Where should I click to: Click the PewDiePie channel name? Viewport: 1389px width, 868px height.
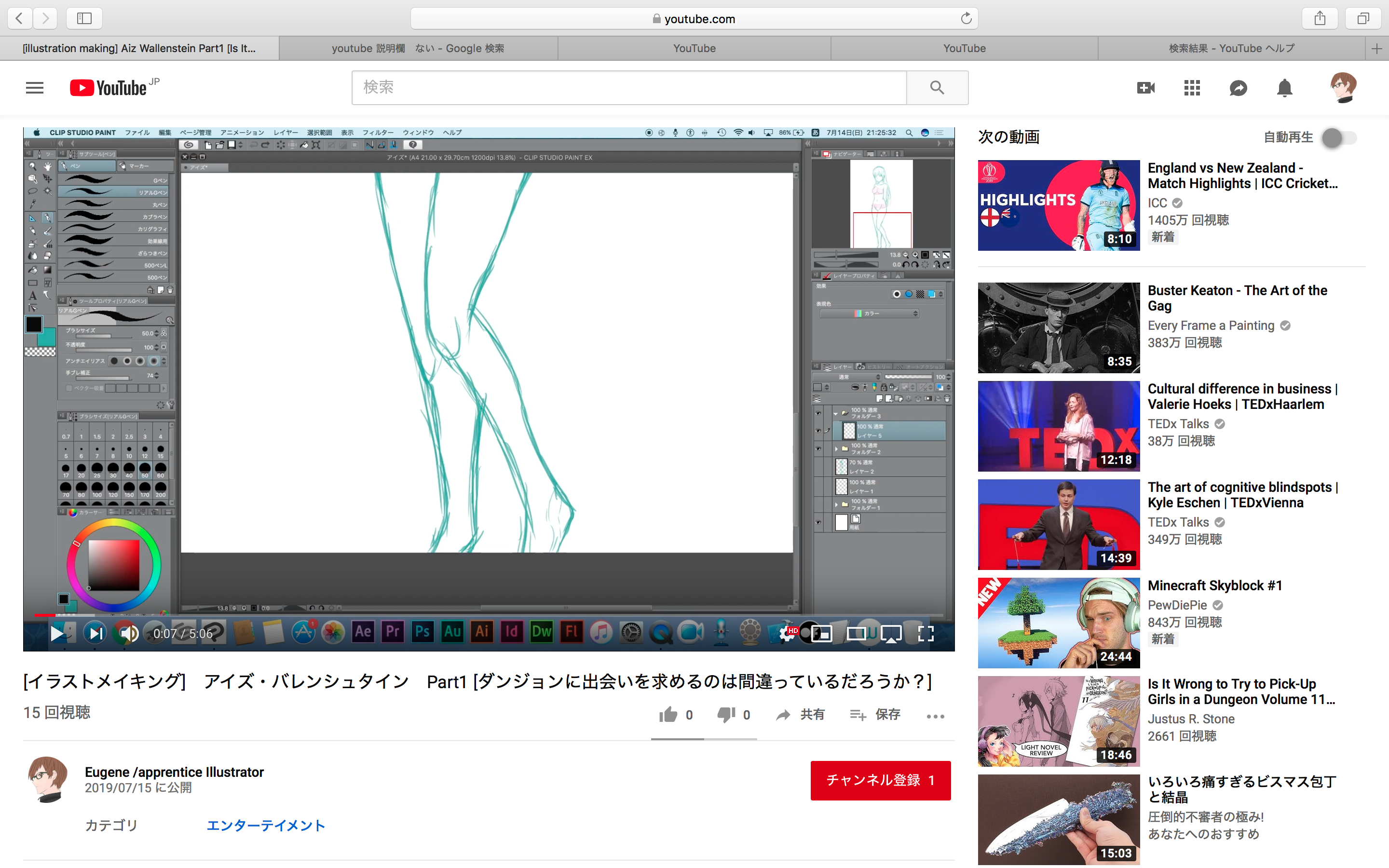pyautogui.click(x=1177, y=605)
